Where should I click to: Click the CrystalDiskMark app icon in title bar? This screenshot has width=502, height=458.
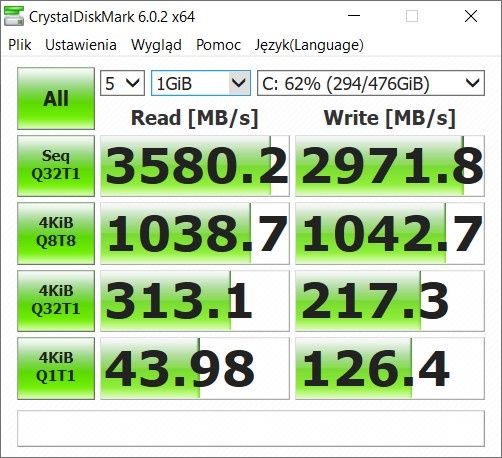tap(14, 16)
